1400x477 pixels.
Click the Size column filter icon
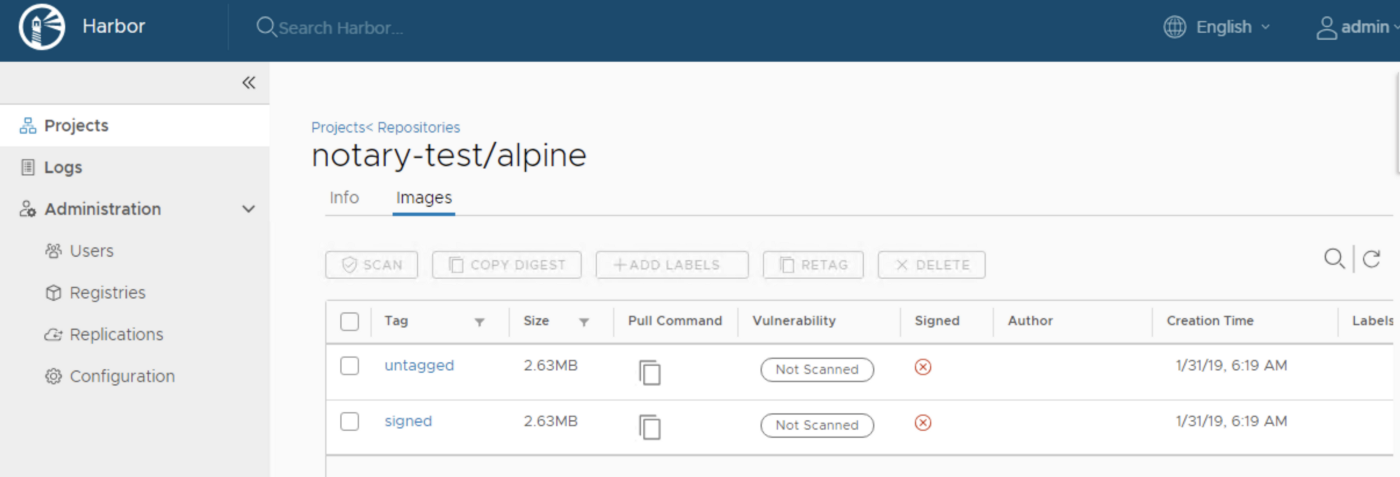tap(584, 322)
